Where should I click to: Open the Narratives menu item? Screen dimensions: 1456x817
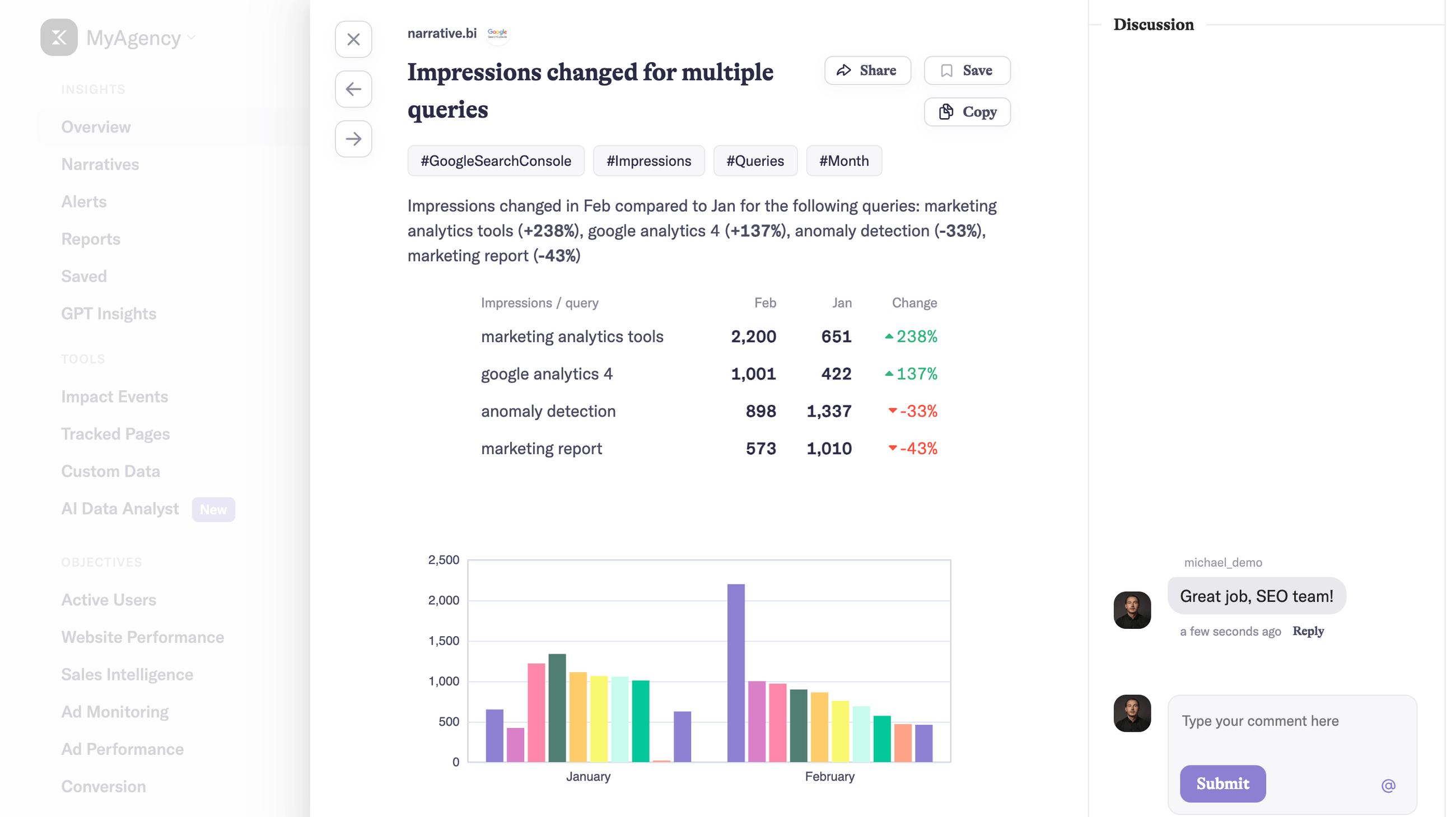(x=100, y=165)
